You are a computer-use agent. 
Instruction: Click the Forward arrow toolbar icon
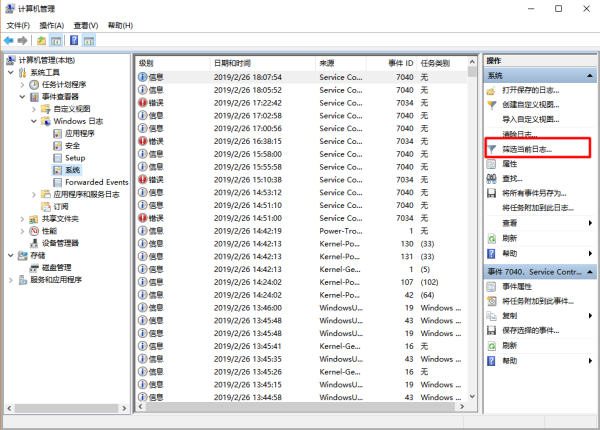pyautogui.click(x=23, y=40)
